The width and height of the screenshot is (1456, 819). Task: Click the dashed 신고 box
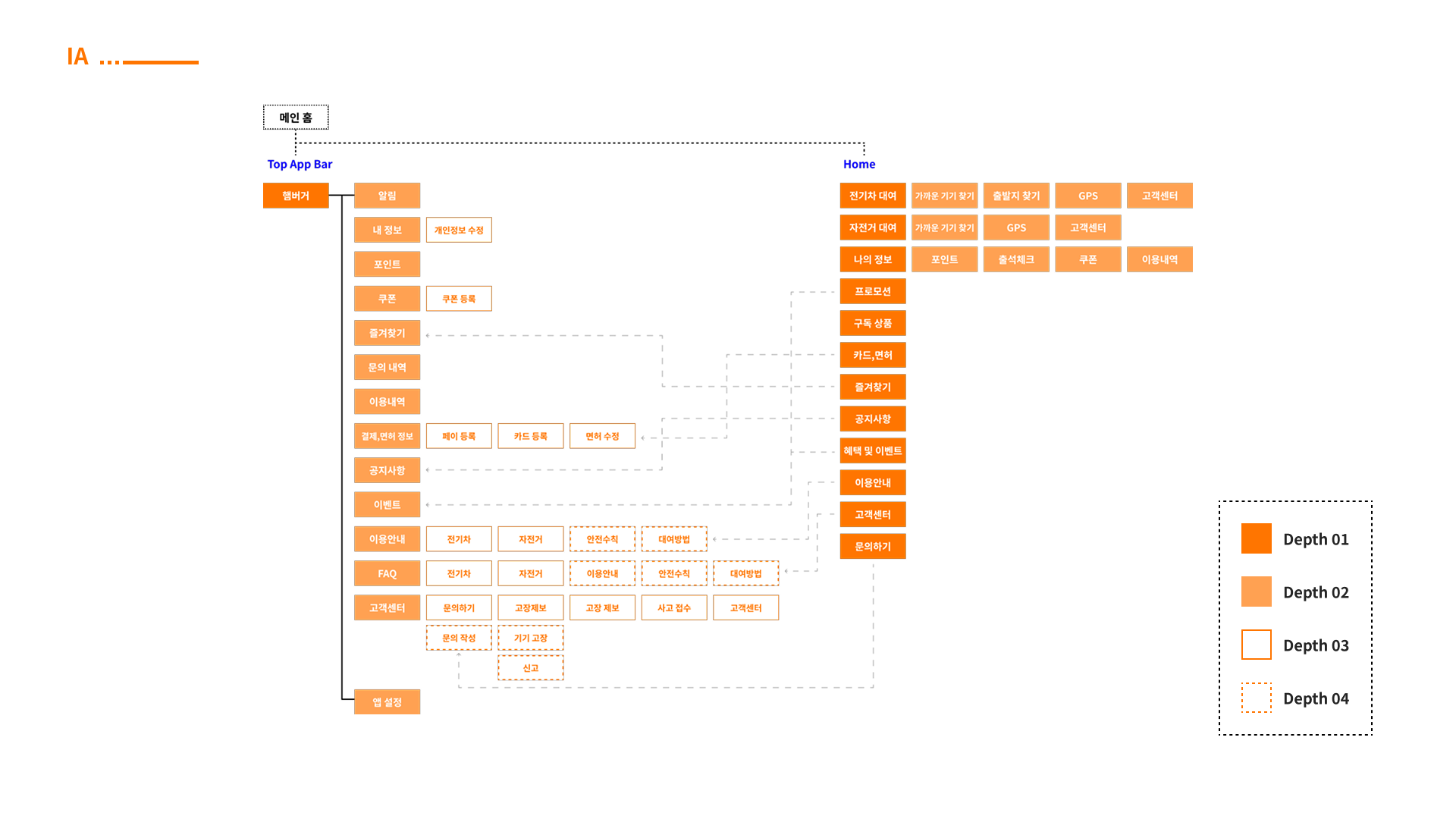[531, 668]
